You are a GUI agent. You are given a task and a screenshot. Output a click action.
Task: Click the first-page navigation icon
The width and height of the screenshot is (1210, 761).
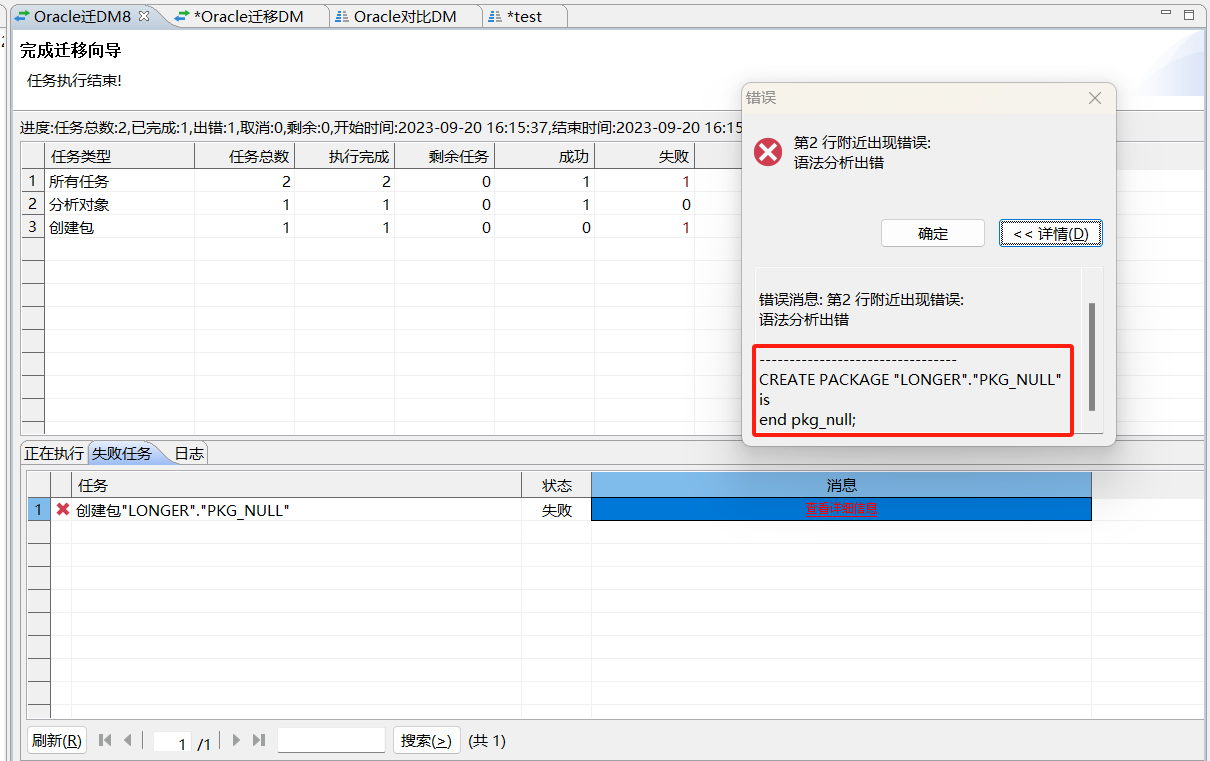pyautogui.click(x=105, y=740)
